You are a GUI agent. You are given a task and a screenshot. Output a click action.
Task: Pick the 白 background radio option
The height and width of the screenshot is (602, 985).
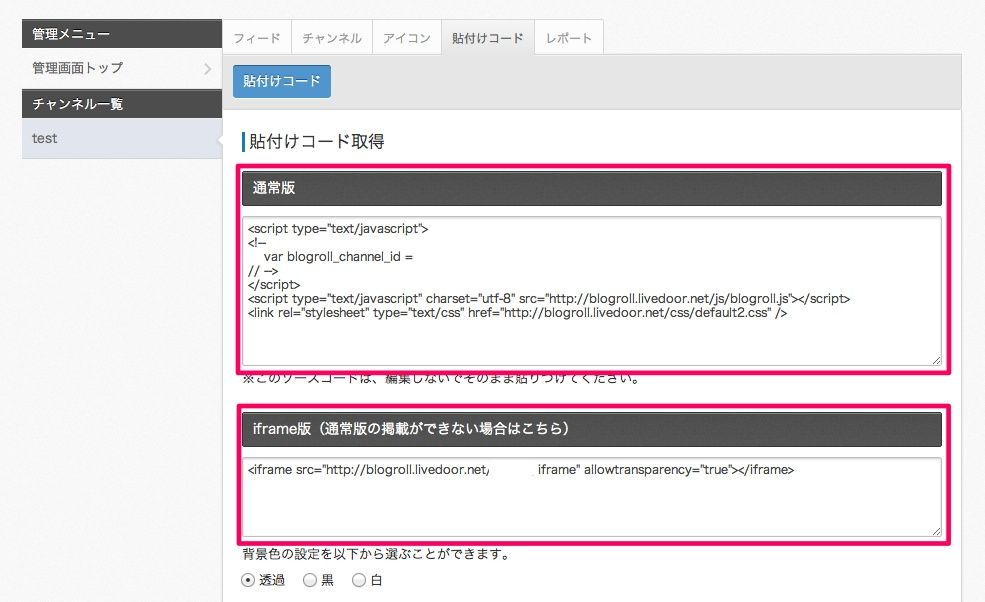(x=359, y=580)
